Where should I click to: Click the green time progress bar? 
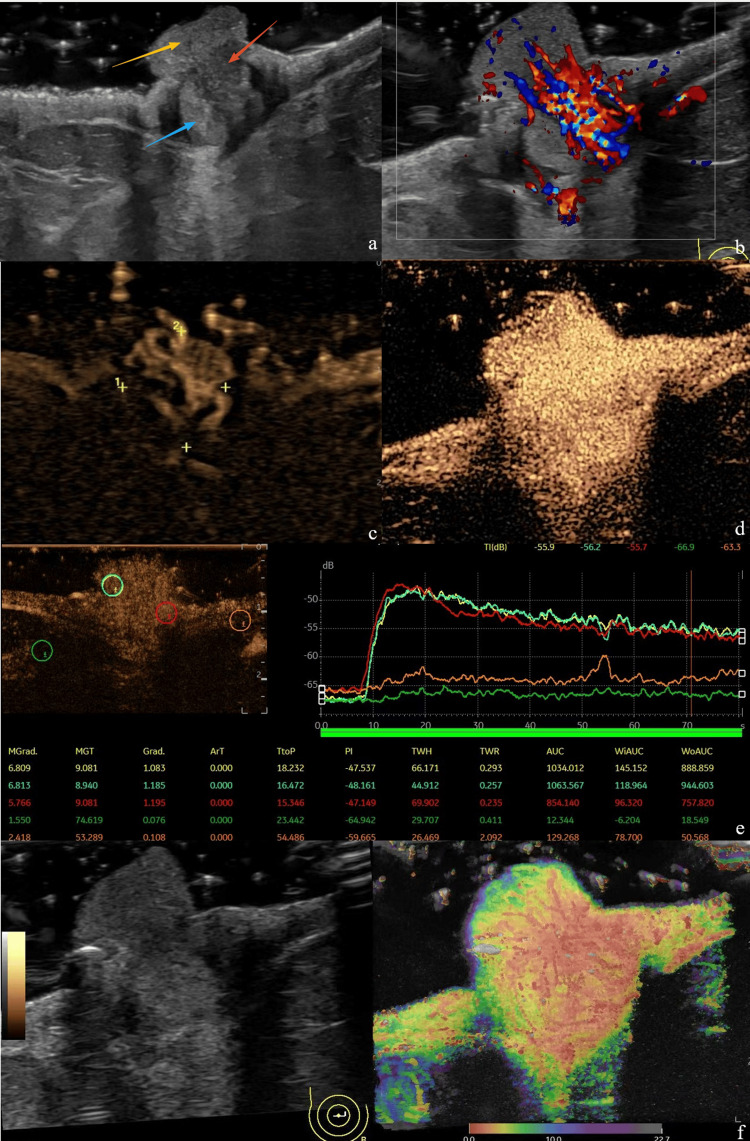(x=531, y=733)
